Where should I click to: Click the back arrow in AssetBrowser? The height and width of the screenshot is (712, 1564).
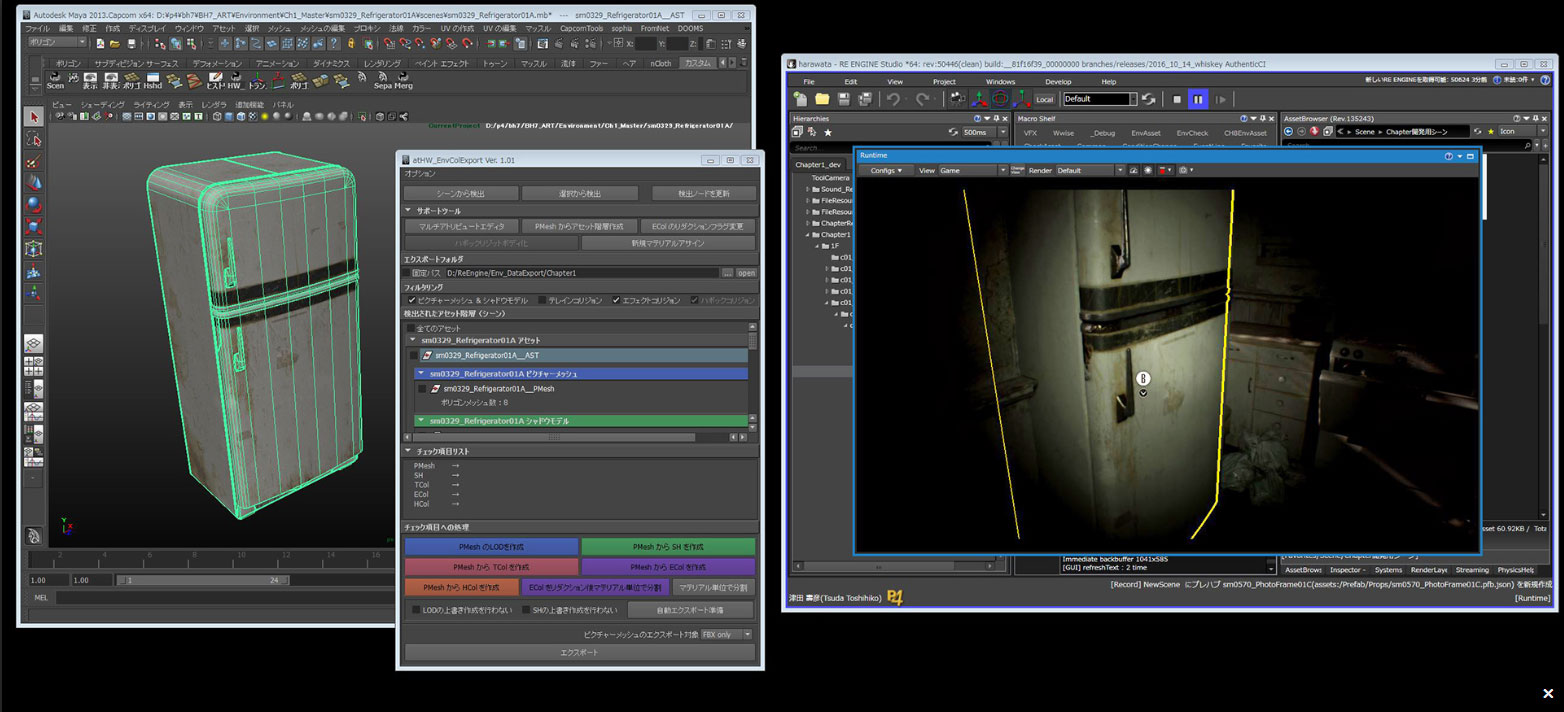click(1289, 131)
